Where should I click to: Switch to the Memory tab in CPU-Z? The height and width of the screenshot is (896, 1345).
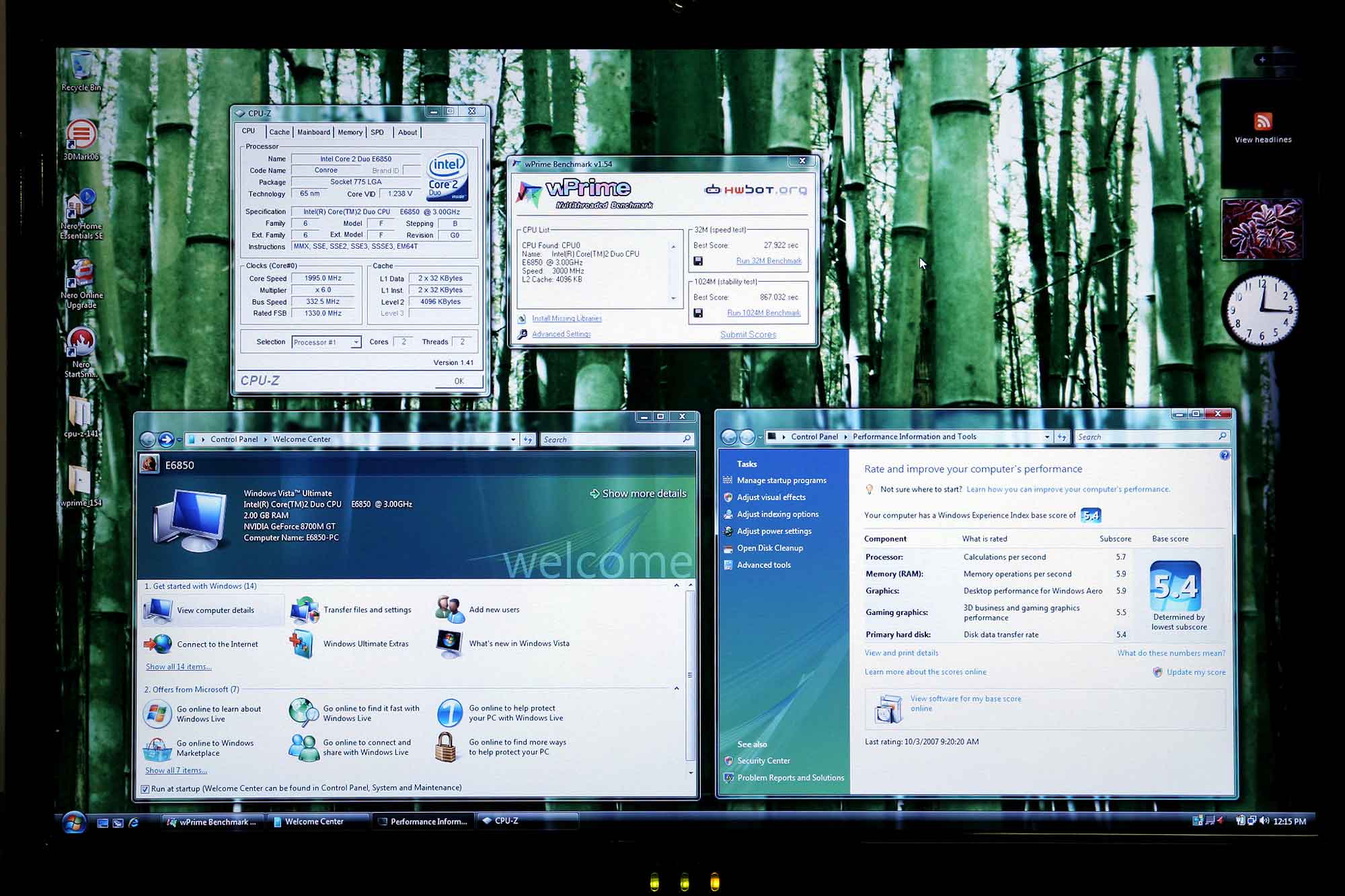(x=350, y=132)
